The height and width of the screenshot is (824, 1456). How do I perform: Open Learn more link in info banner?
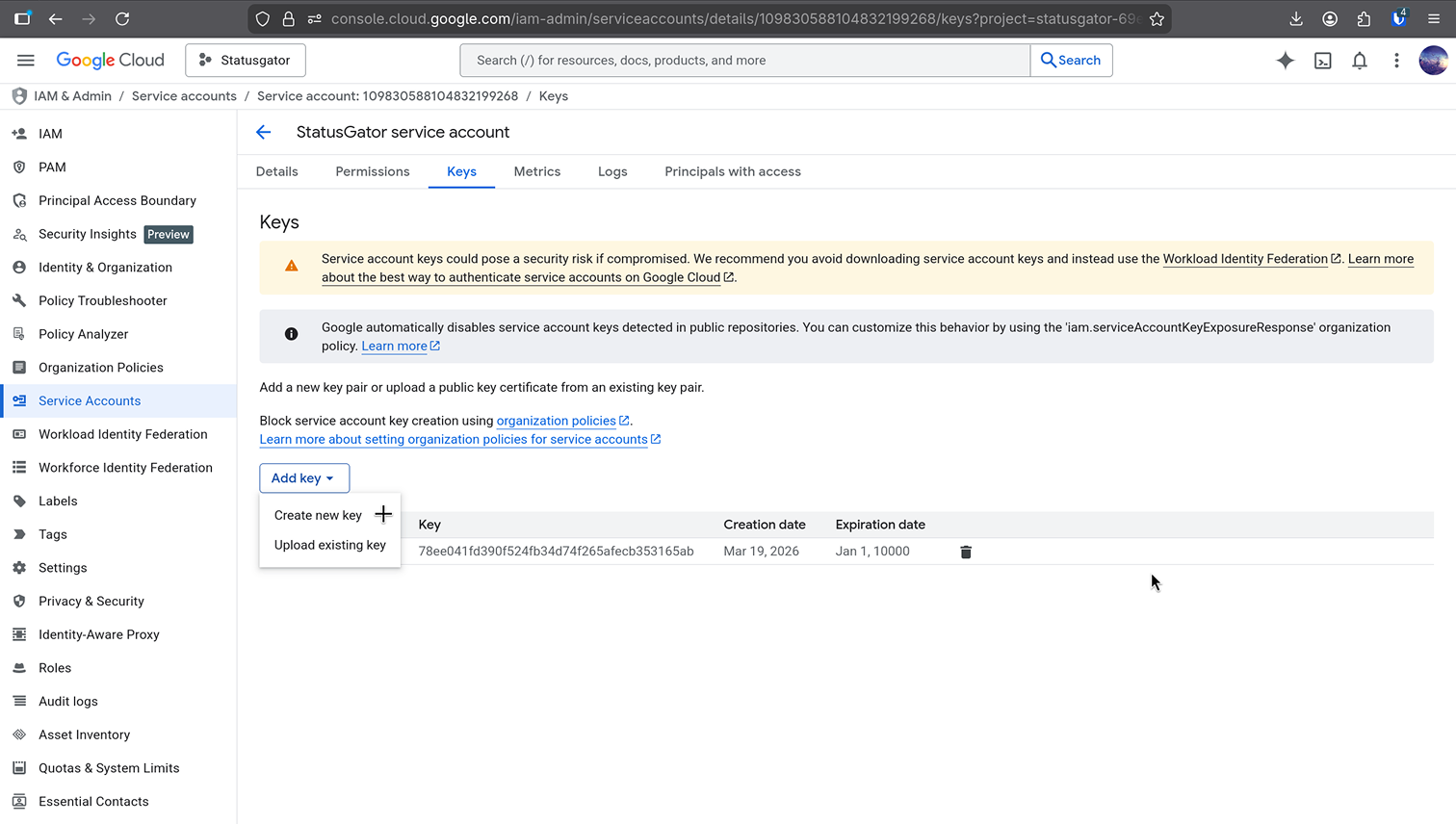tap(401, 347)
